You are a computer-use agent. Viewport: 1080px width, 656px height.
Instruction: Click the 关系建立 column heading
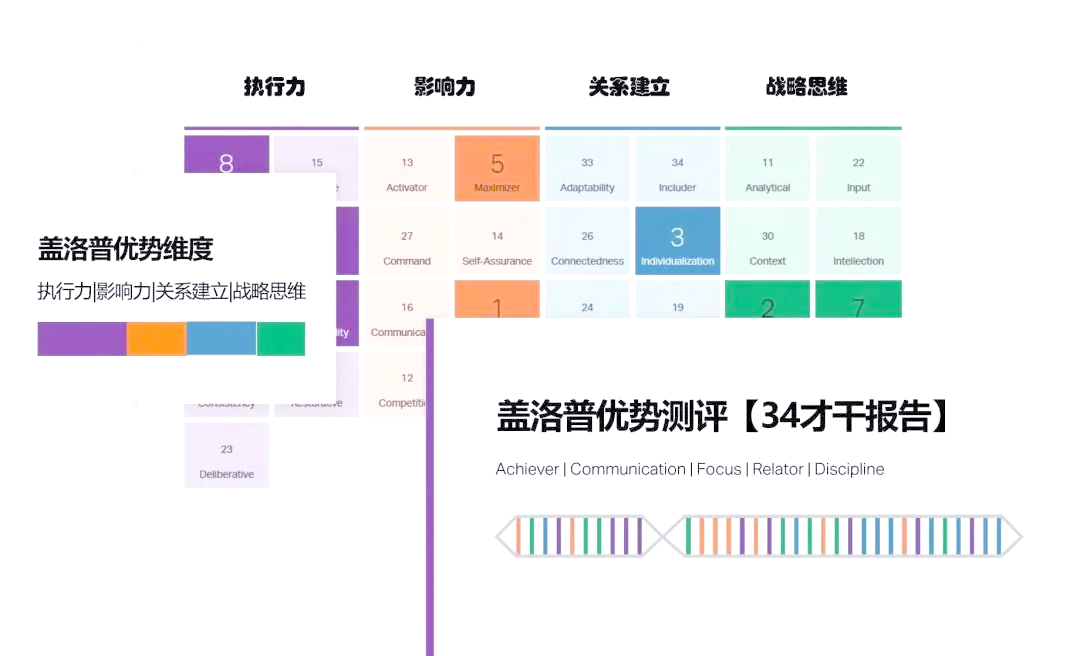point(629,87)
